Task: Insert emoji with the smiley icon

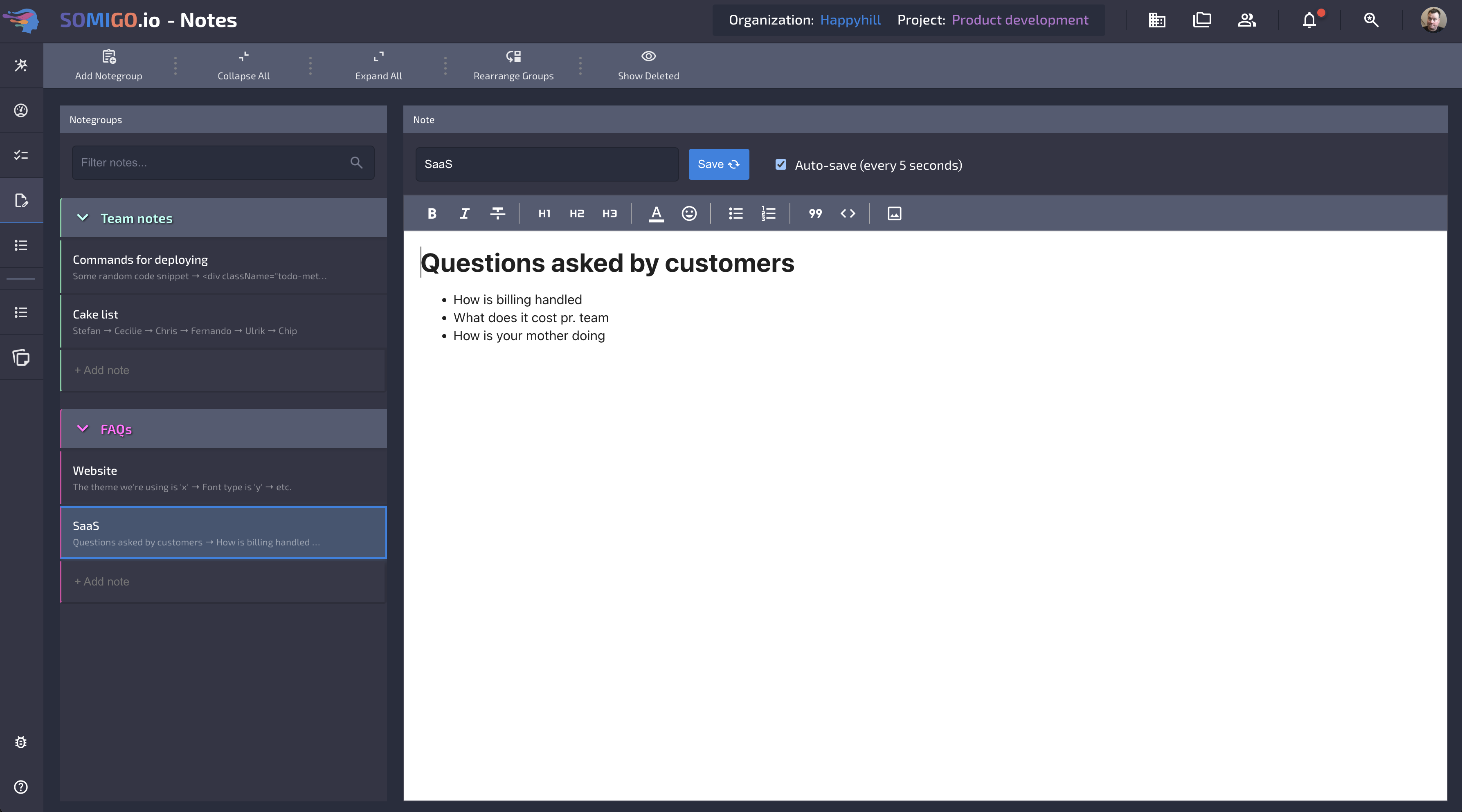Action: click(689, 213)
